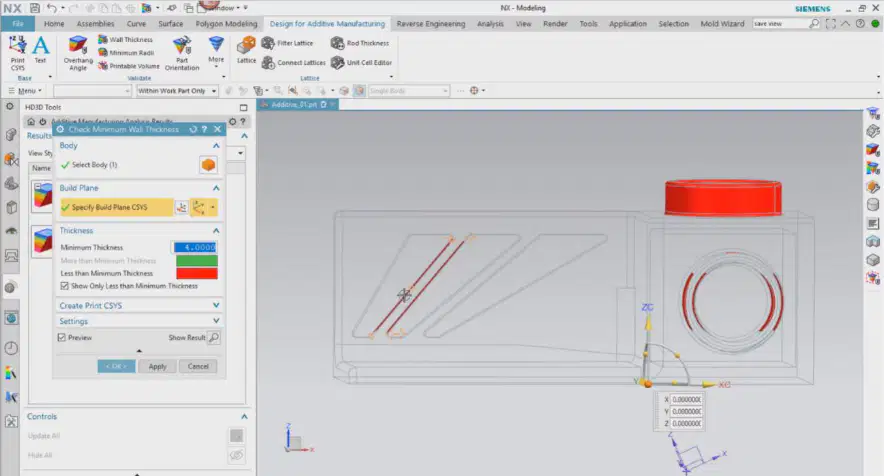The width and height of the screenshot is (884, 476).
Task: Open help for the Wall Thickness dialog
Action: pyautogui.click(x=205, y=129)
